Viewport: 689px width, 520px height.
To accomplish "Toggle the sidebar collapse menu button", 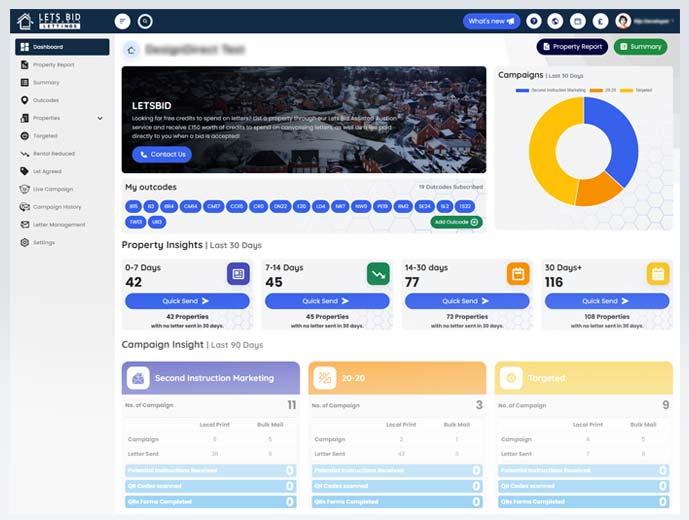I will coord(123,21).
